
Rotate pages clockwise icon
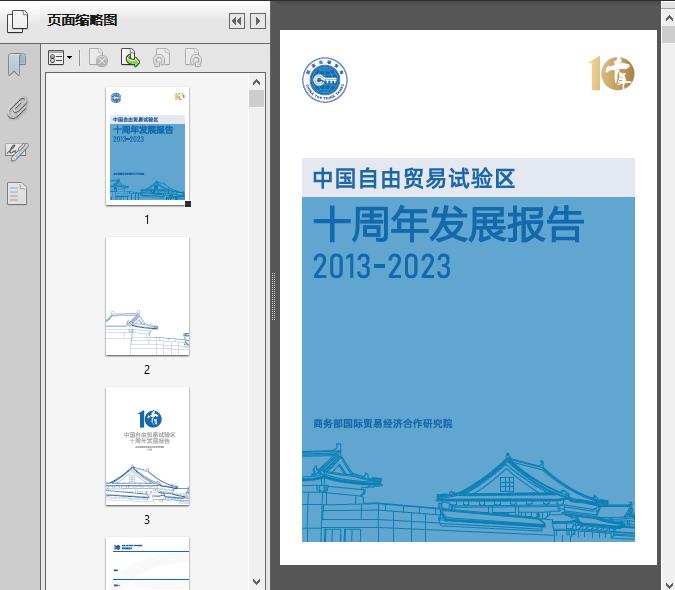(193, 58)
